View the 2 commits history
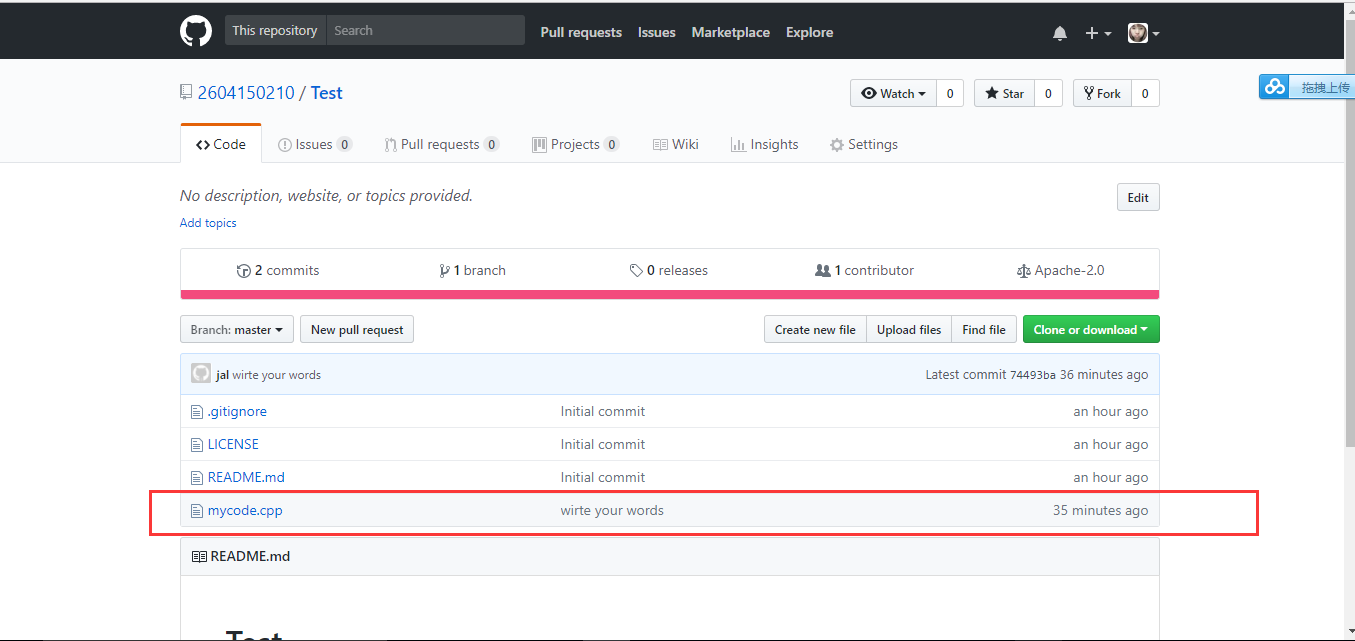 (x=278, y=270)
